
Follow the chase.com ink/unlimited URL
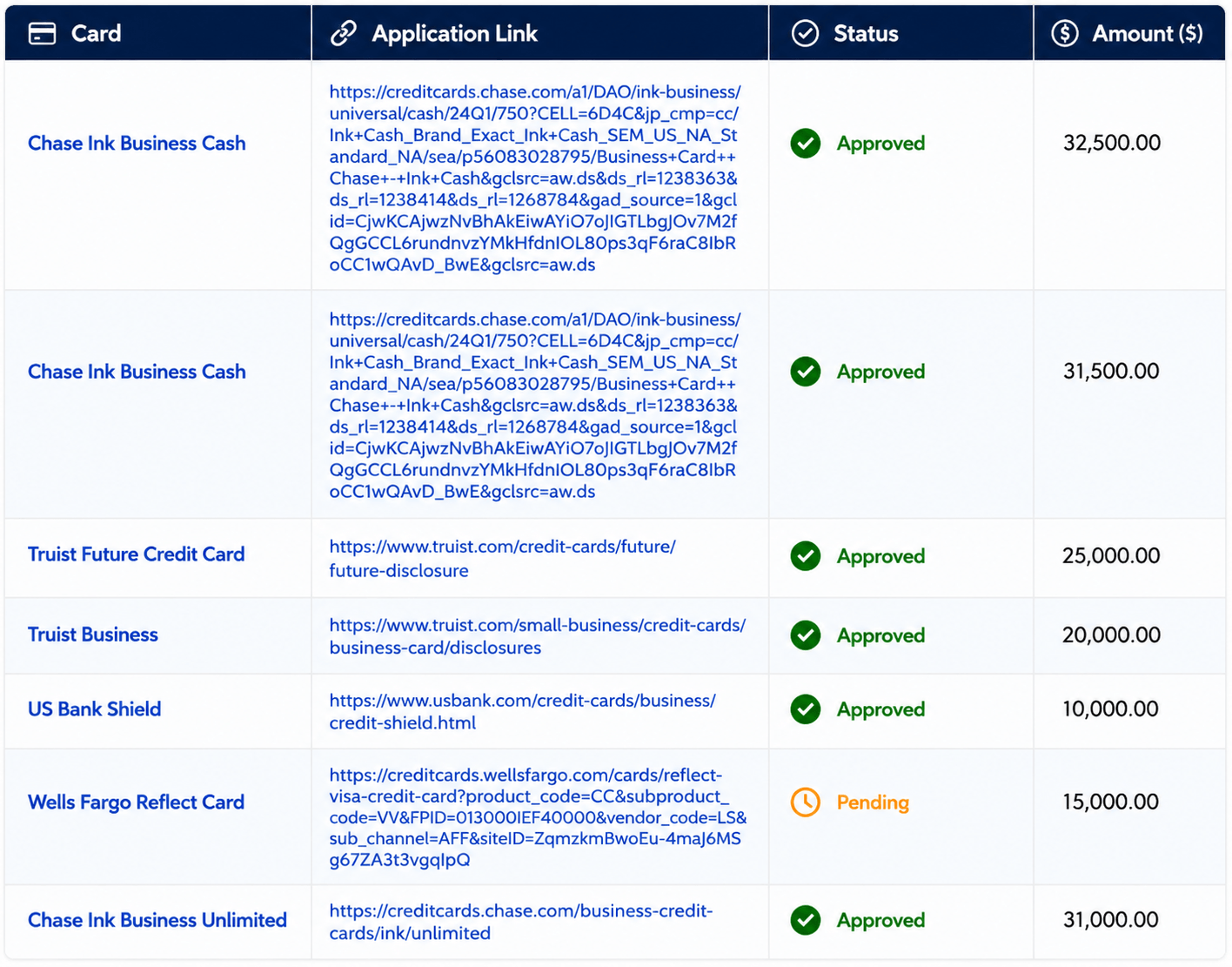point(520,922)
